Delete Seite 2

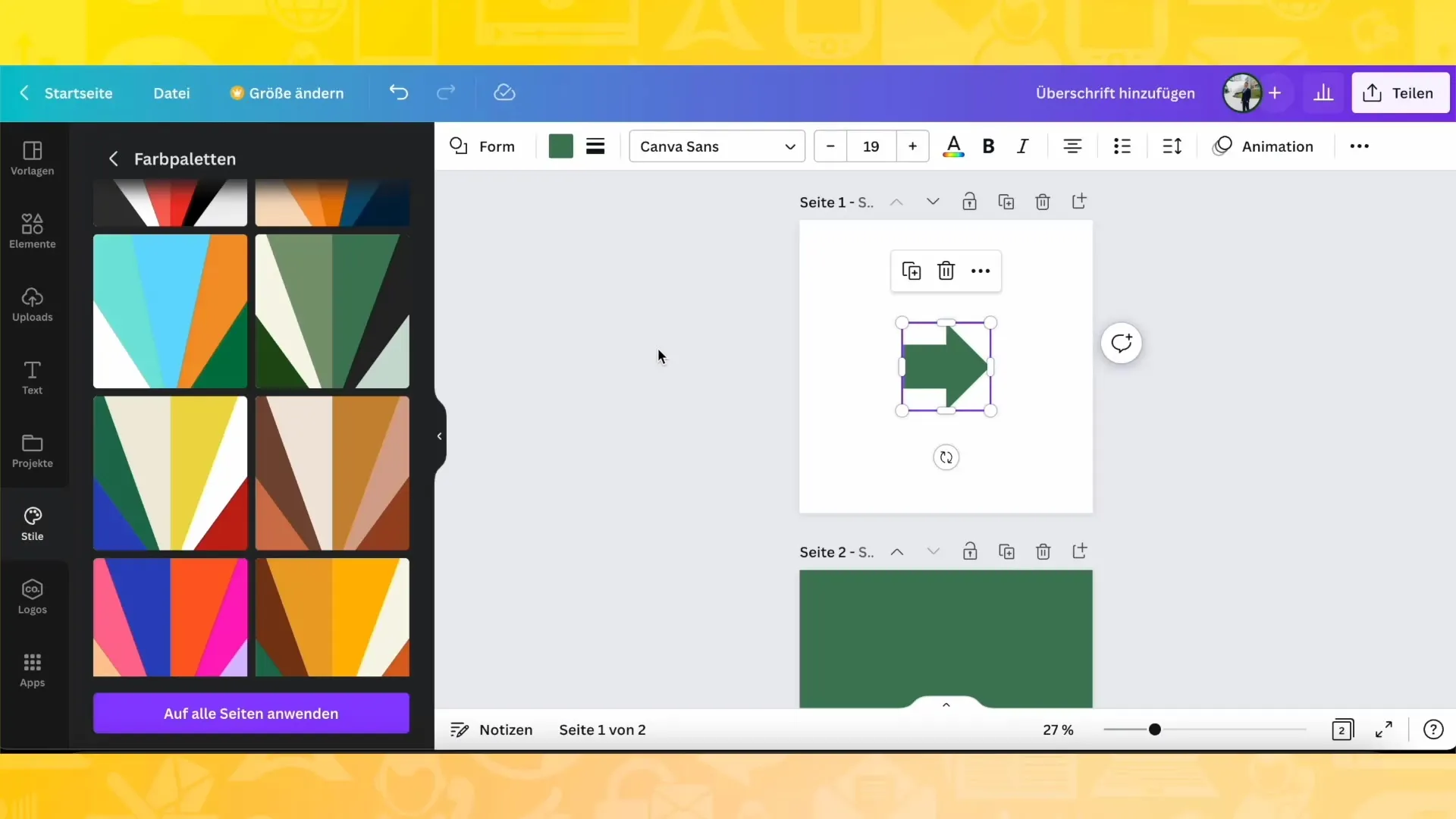coord(1043,551)
